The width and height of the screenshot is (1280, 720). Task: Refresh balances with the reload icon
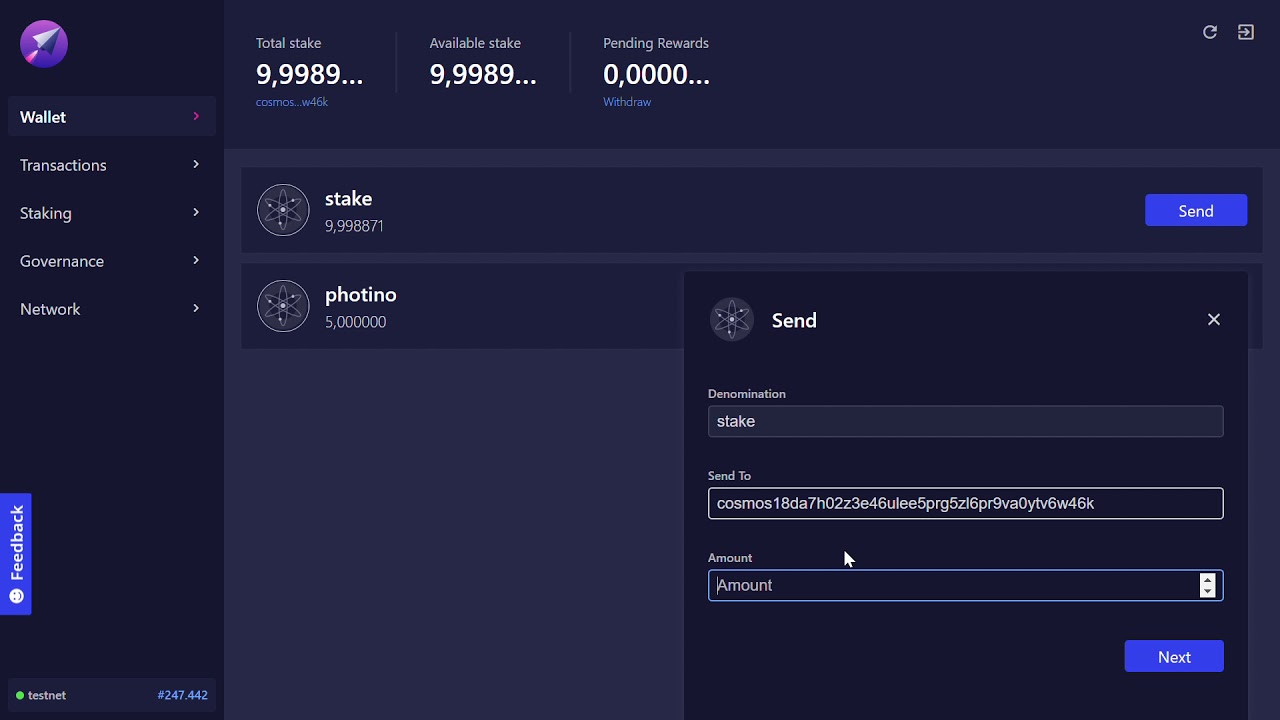point(1210,32)
